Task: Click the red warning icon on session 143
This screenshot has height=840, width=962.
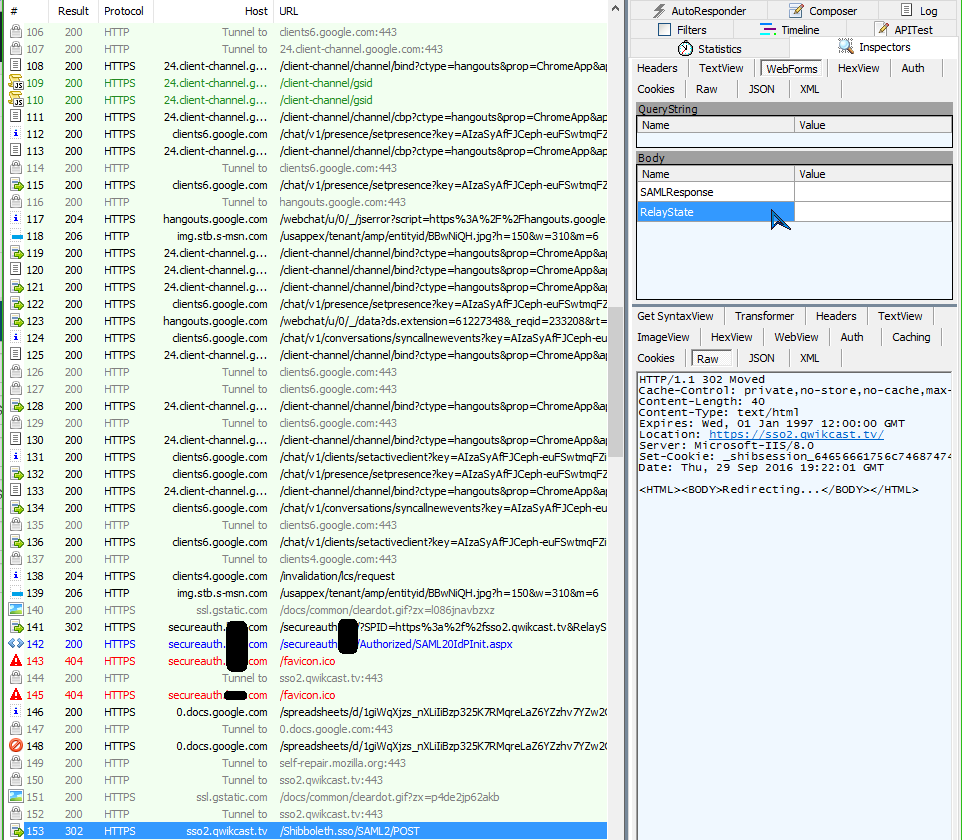Action: point(16,660)
